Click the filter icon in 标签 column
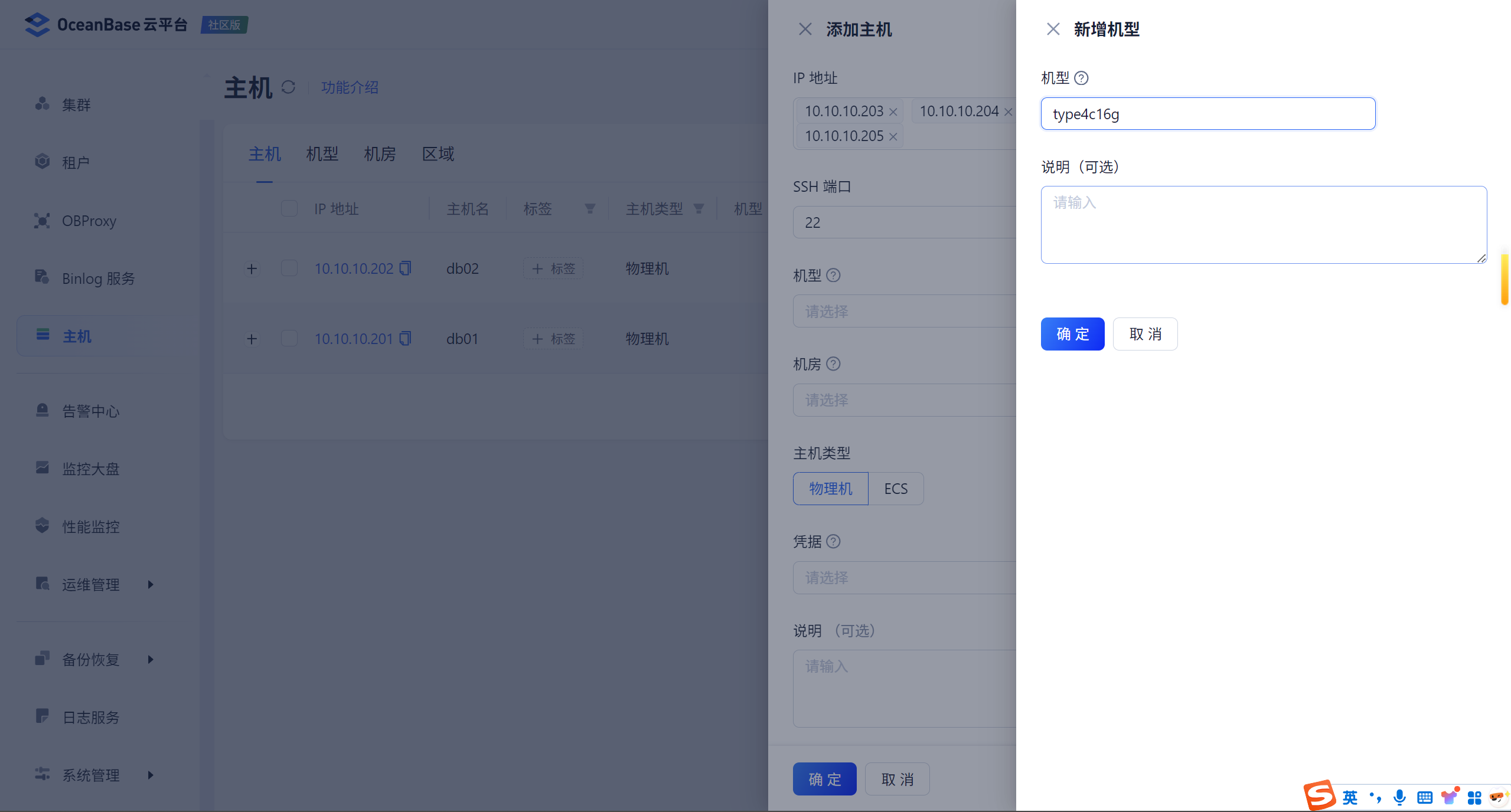1511x812 pixels. (589, 209)
